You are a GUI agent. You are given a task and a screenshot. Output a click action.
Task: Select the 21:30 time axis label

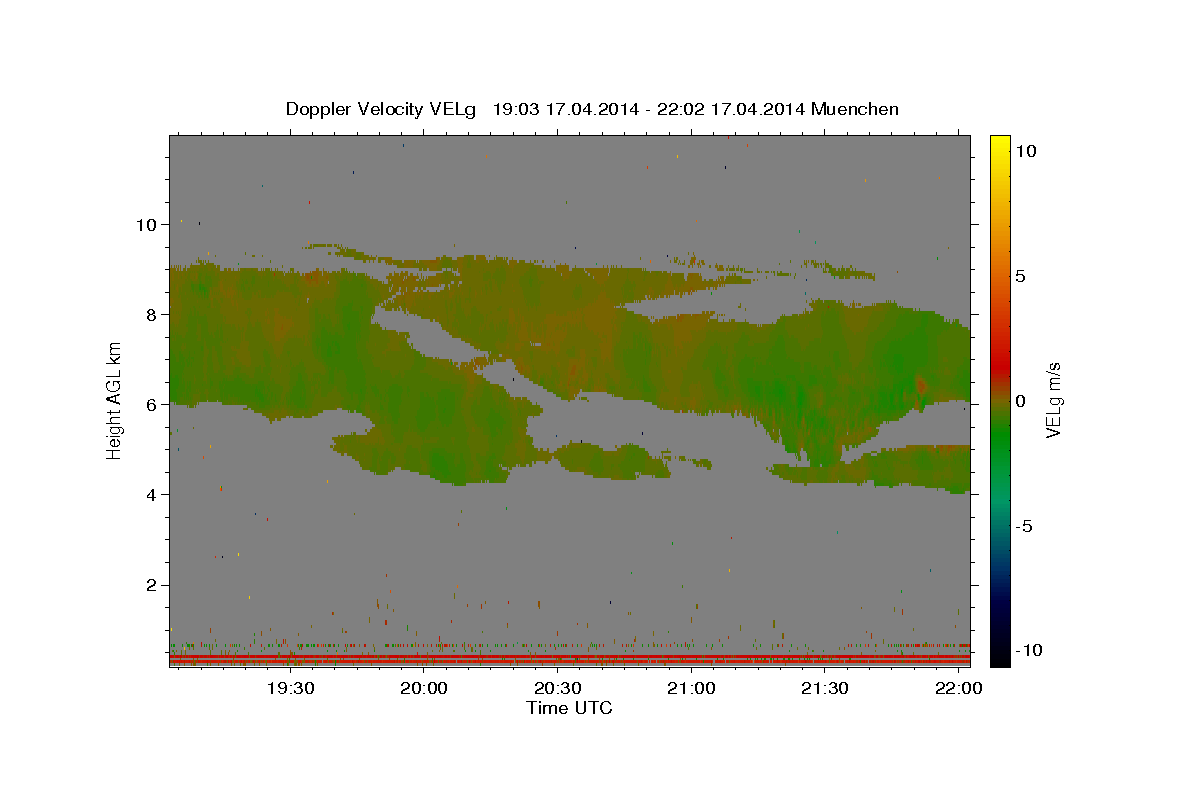click(825, 688)
